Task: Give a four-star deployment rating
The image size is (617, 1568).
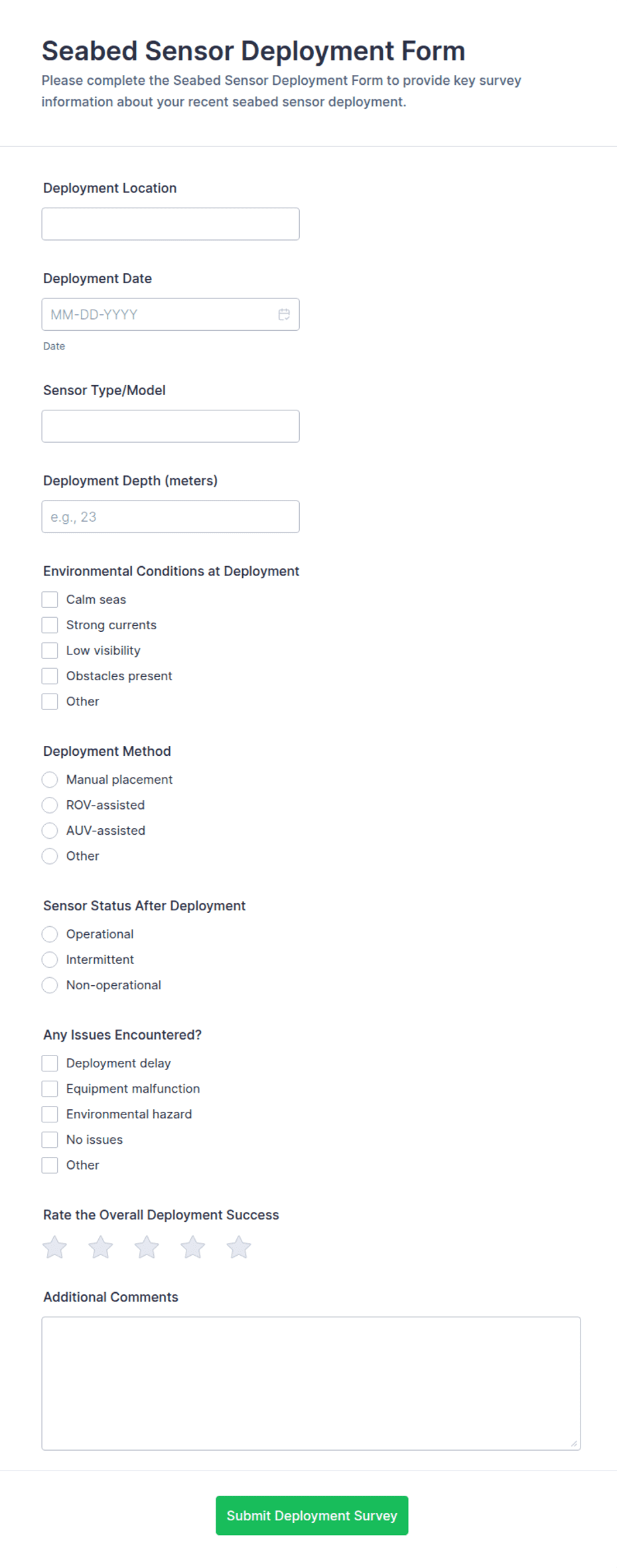Action: click(x=193, y=1247)
